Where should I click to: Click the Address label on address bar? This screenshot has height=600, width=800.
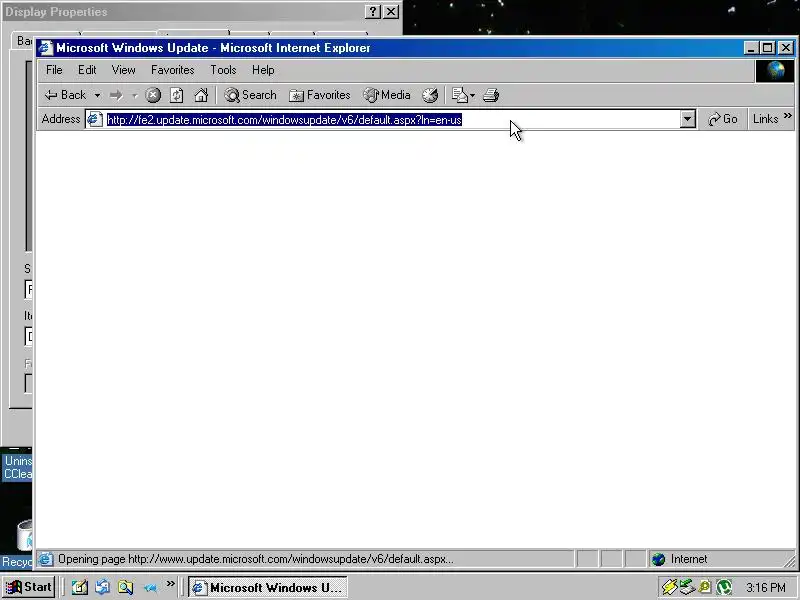61,119
